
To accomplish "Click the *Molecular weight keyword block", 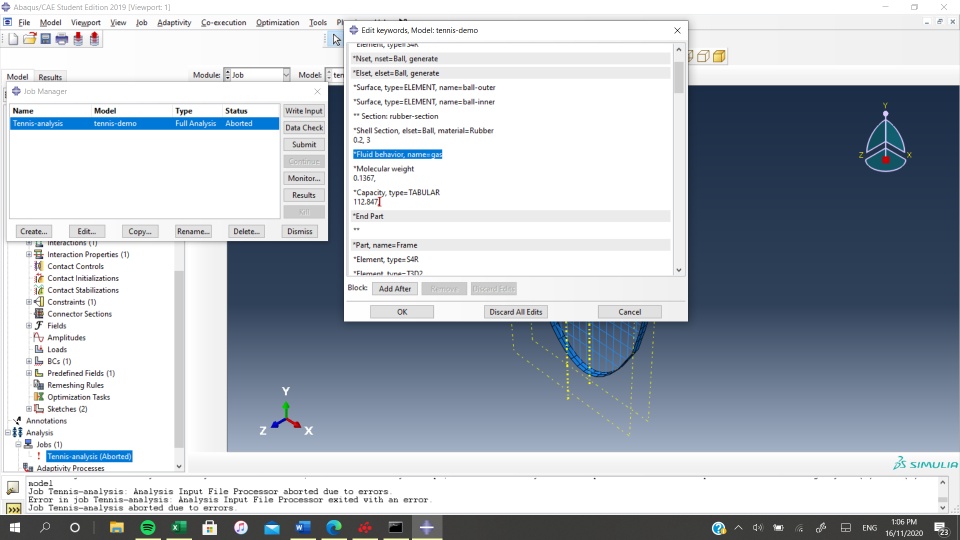I will [x=510, y=173].
